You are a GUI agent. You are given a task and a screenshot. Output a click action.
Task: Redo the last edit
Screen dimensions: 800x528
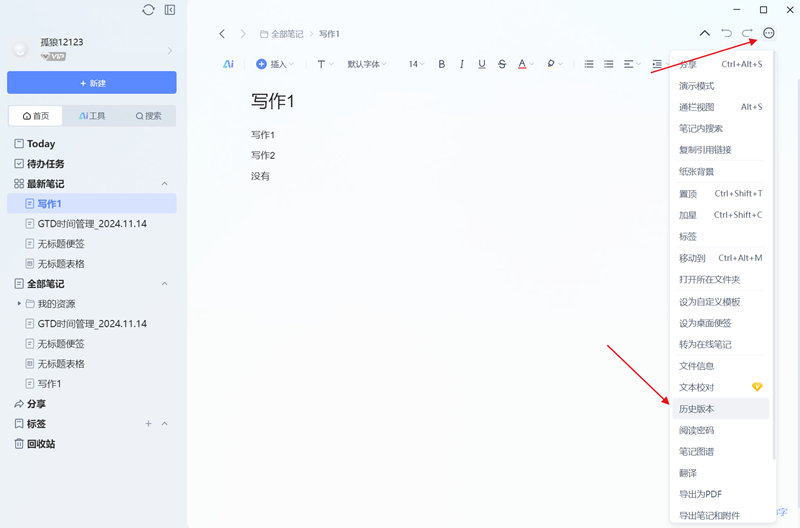pyautogui.click(x=747, y=33)
